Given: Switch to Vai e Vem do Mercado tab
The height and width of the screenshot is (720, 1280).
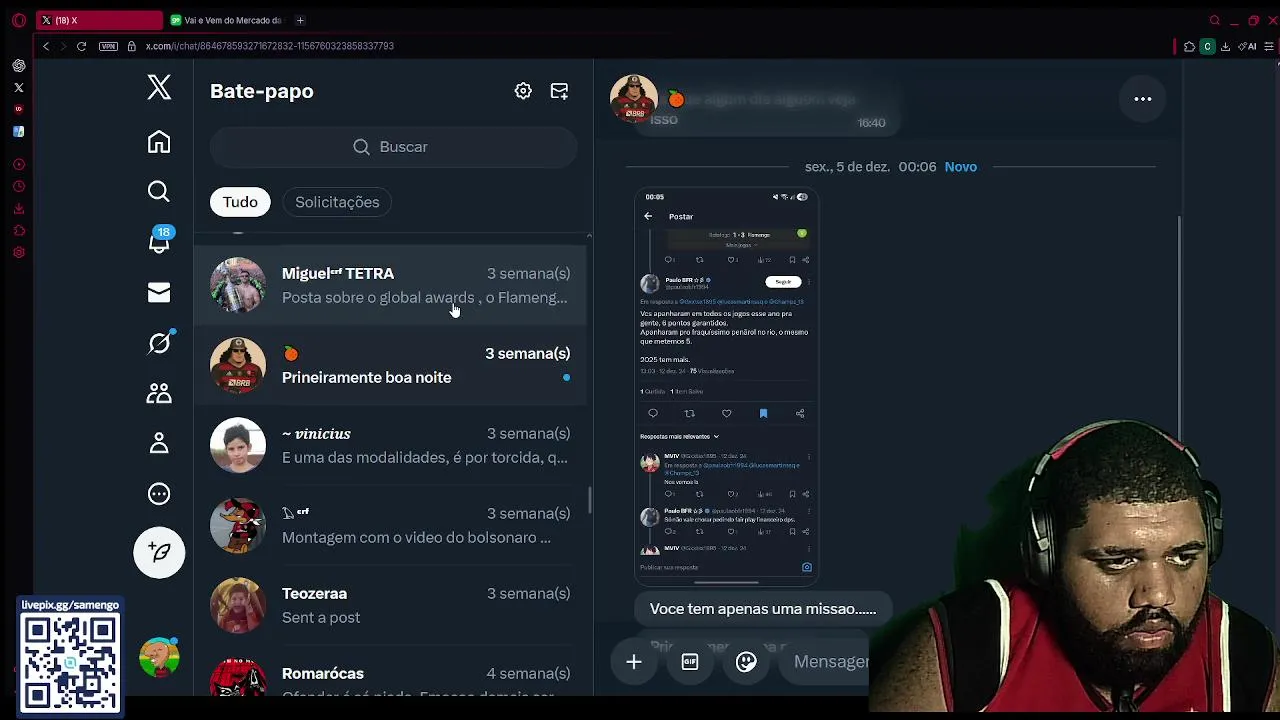Looking at the screenshot, I should pyautogui.click(x=227, y=20).
